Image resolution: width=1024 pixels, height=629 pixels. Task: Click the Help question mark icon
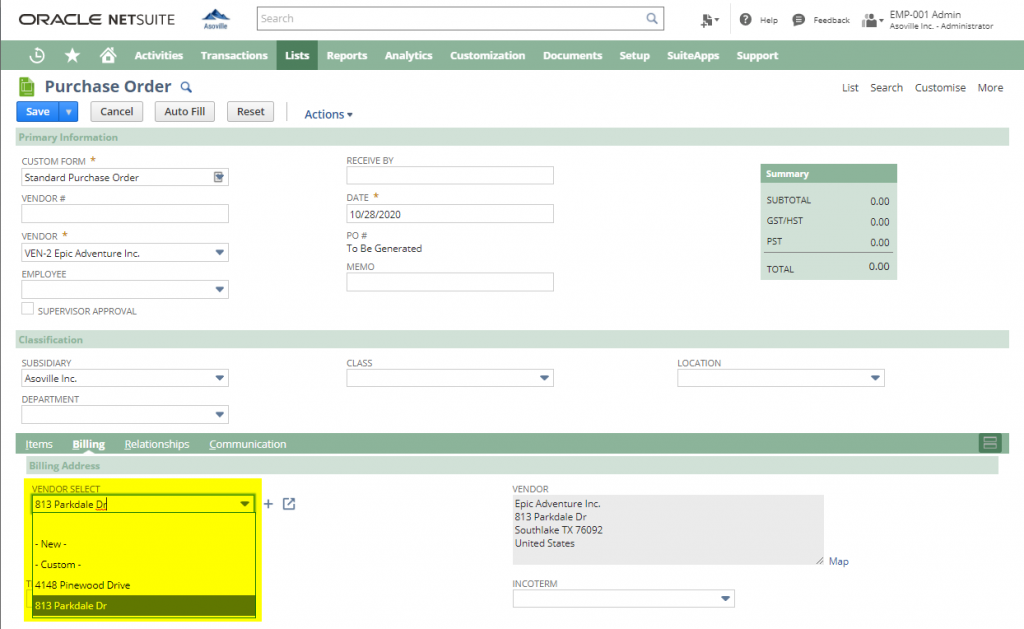coord(745,20)
